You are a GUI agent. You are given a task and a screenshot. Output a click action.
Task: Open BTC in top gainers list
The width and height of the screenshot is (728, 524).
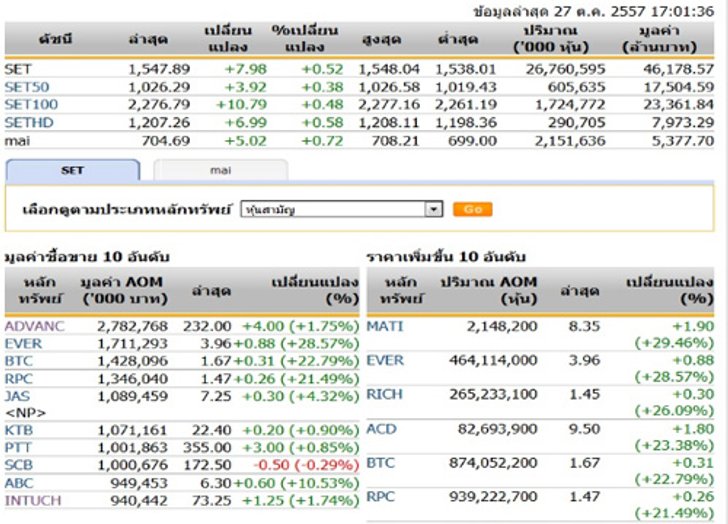tap(380, 463)
